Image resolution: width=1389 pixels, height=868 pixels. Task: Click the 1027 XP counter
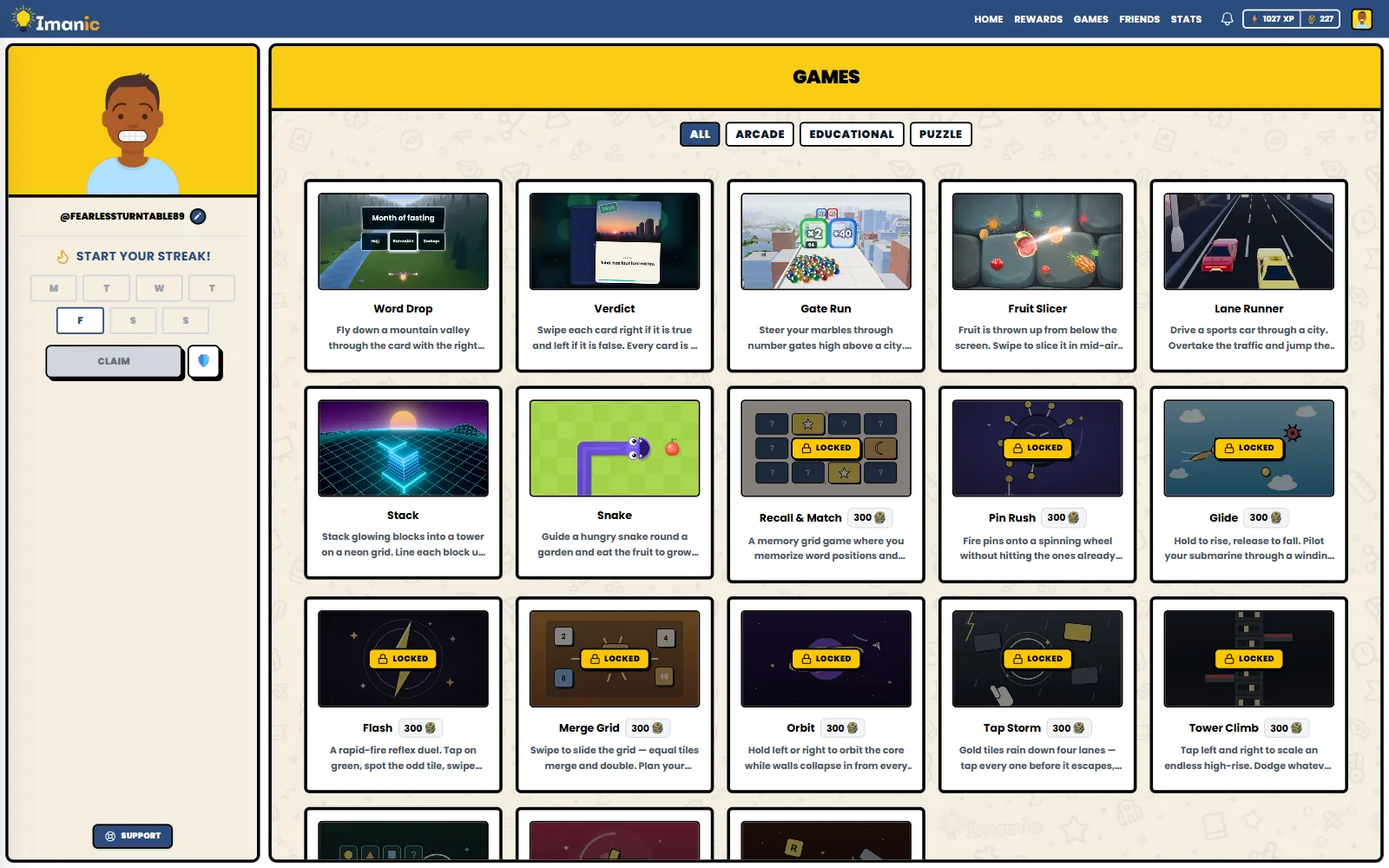click(1272, 18)
